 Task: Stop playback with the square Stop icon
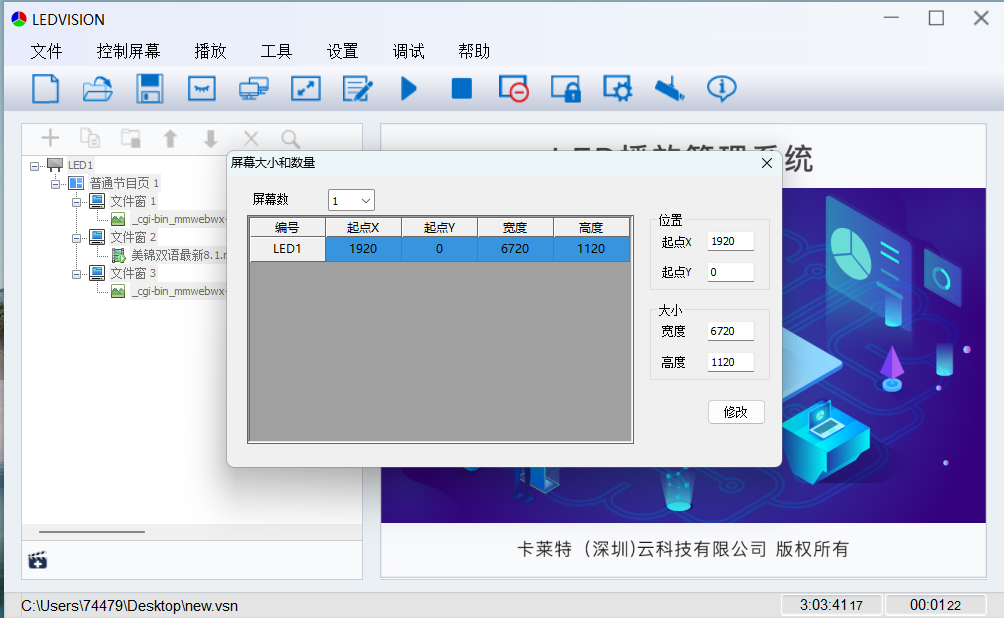click(x=461, y=89)
